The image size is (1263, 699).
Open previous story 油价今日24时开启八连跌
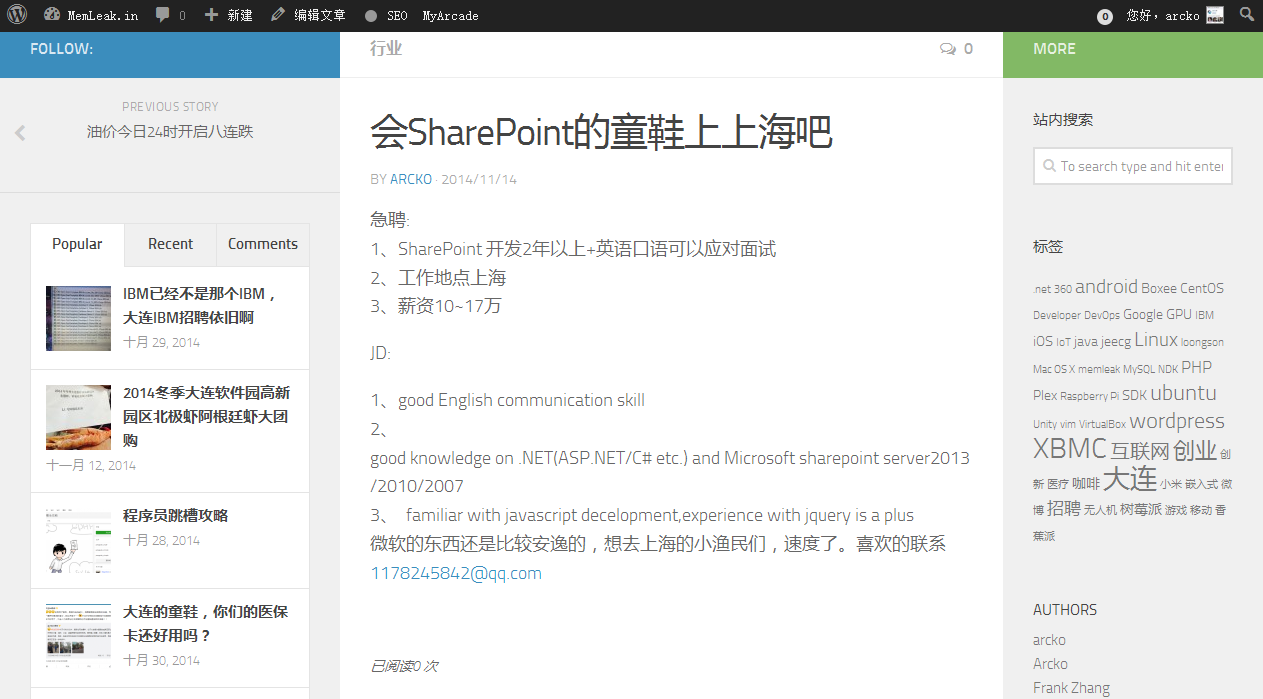click(x=170, y=131)
